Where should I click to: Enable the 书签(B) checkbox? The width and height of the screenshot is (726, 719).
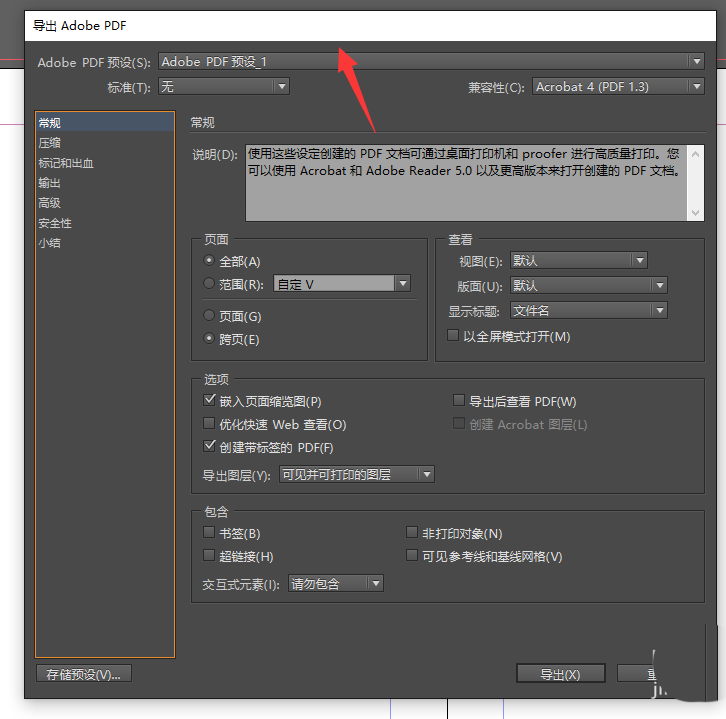(209, 532)
